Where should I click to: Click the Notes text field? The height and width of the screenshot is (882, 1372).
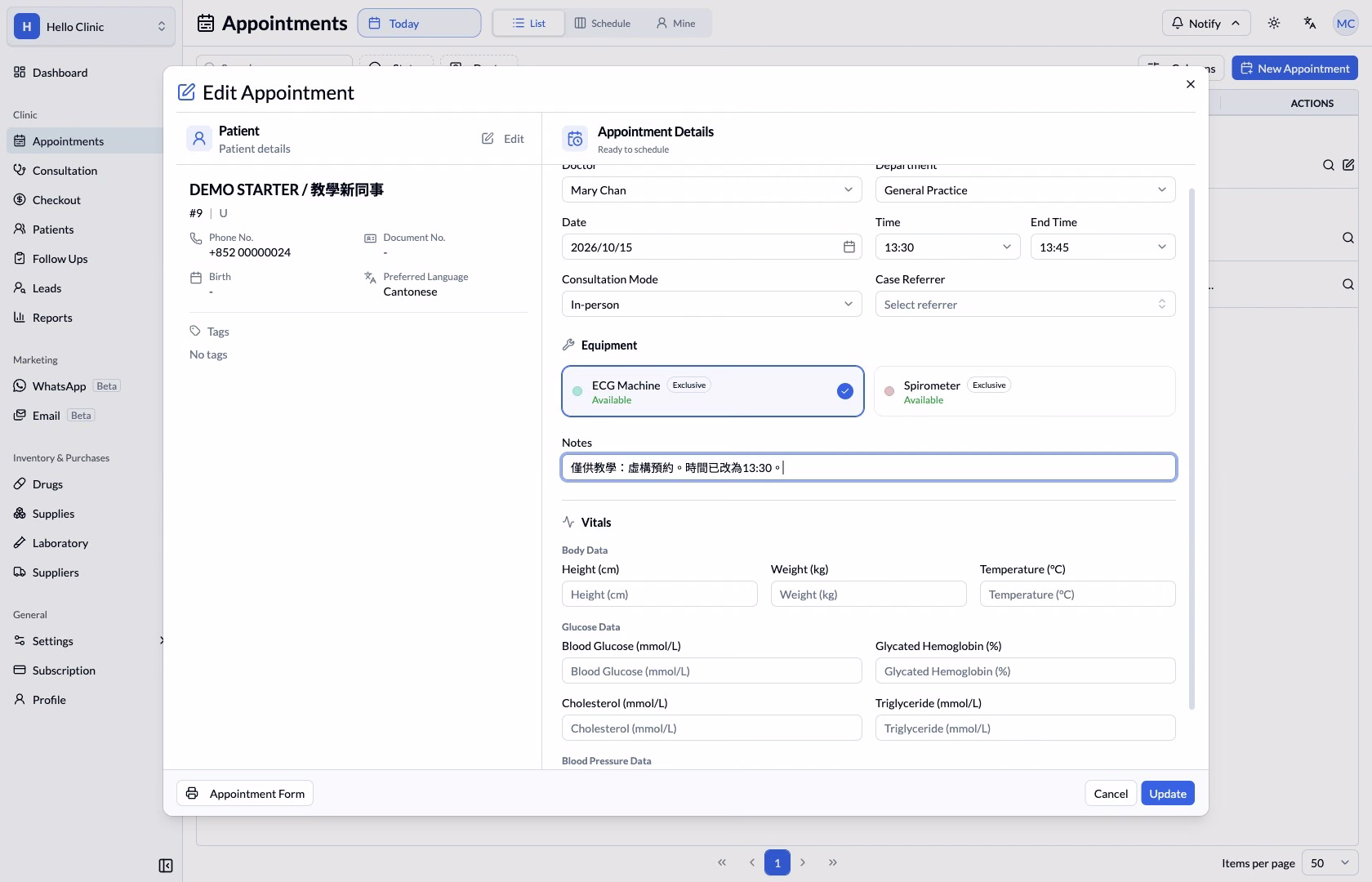click(x=869, y=467)
